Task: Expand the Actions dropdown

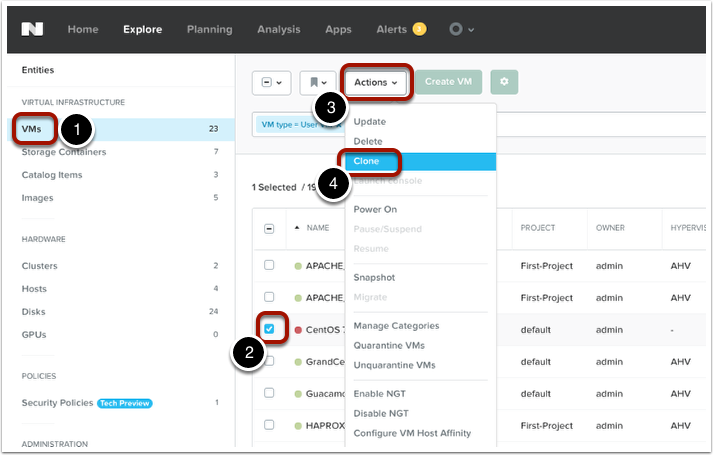Action: [x=376, y=82]
